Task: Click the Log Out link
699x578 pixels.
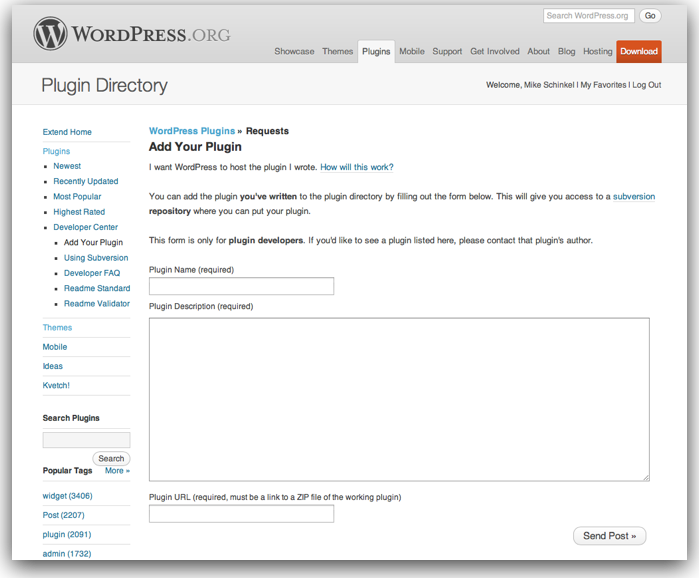Action: [x=646, y=85]
